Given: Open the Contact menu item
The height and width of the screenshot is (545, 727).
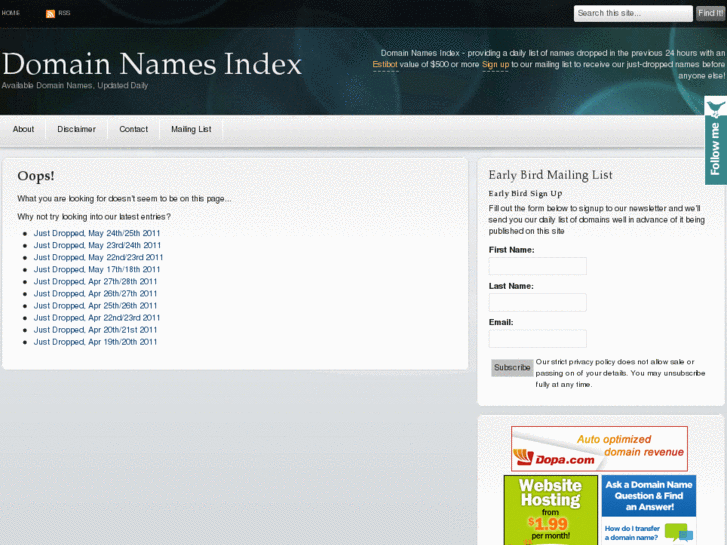Looking at the screenshot, I should [x=134, y=129].
